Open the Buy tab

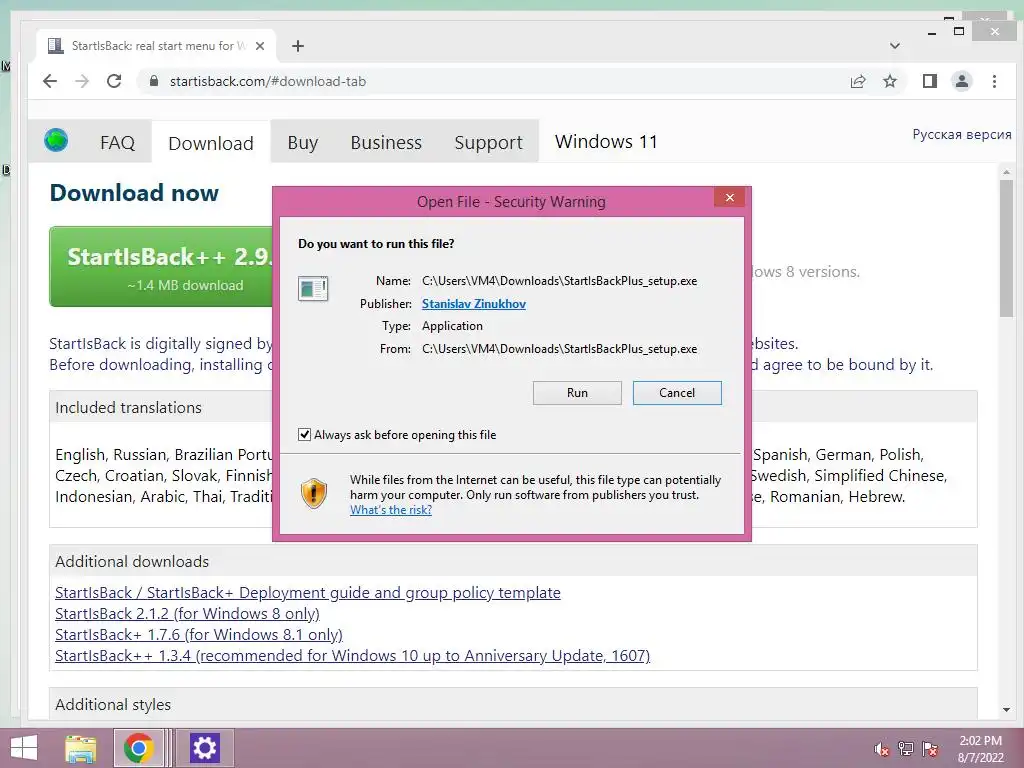[x=302, y=142]
